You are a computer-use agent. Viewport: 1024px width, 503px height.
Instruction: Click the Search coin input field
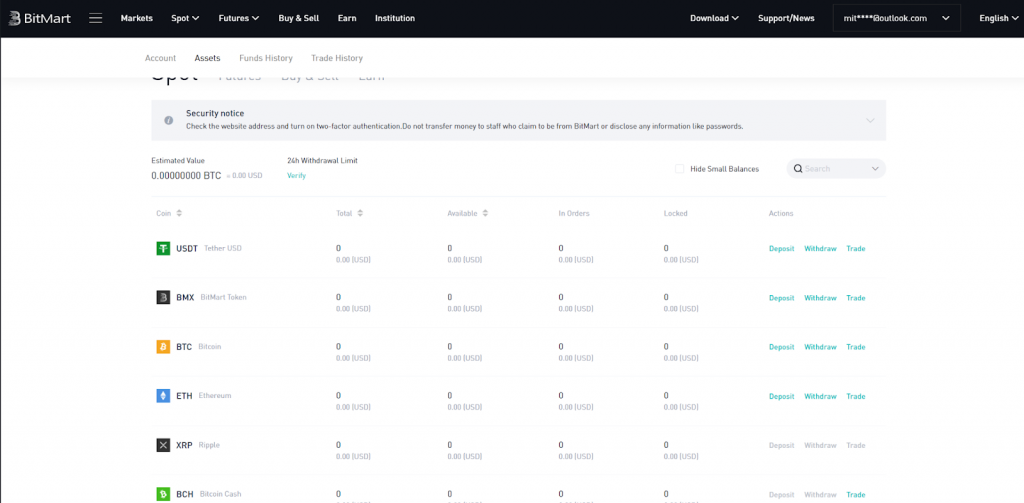click(836, 169)
